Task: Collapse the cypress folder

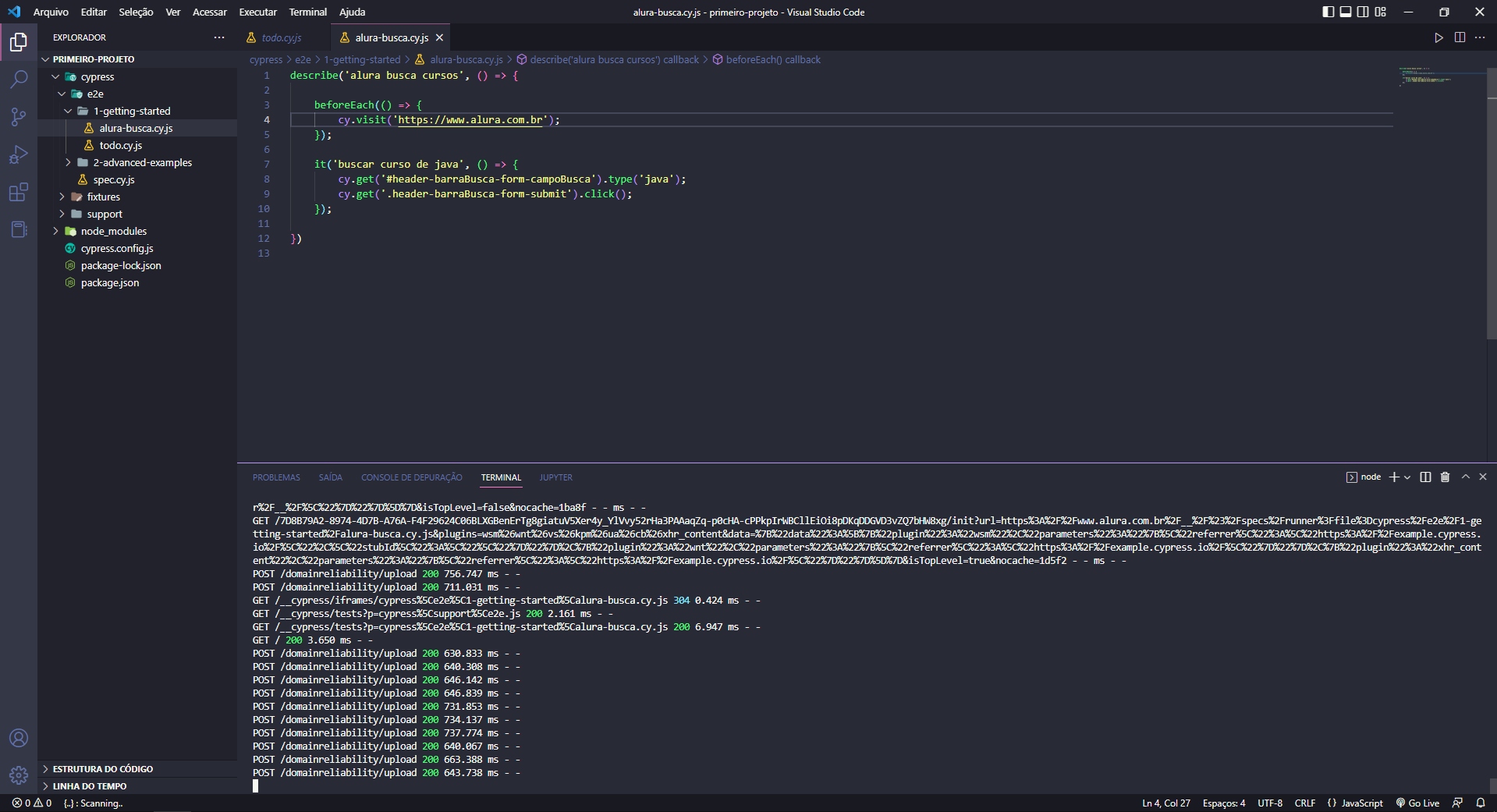Action: click(x=55, y=76)
